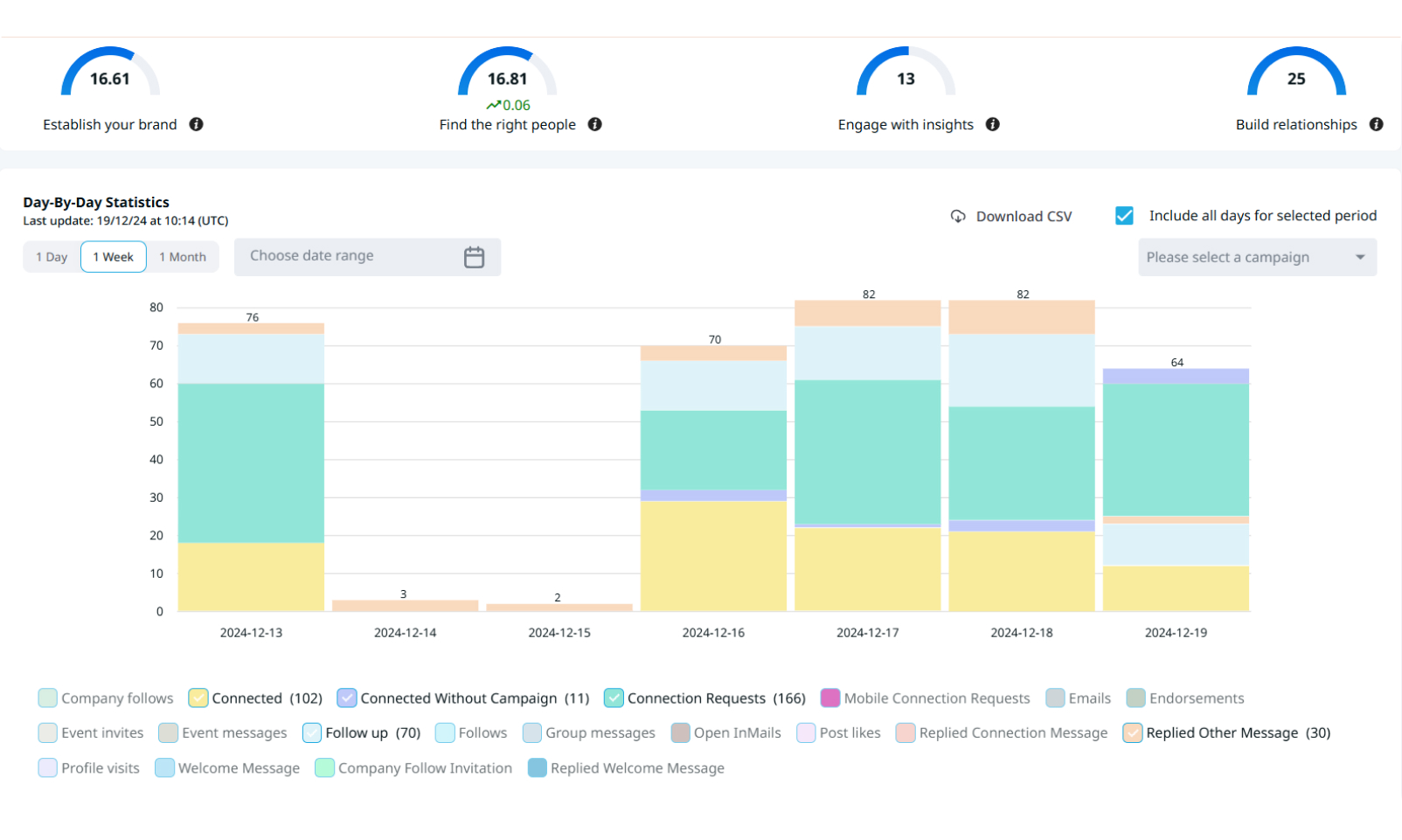Image resolution: width=1402 pixels, height=840 pixels.
Task: Click the Choose date range input field
Action: pos(350,256)
